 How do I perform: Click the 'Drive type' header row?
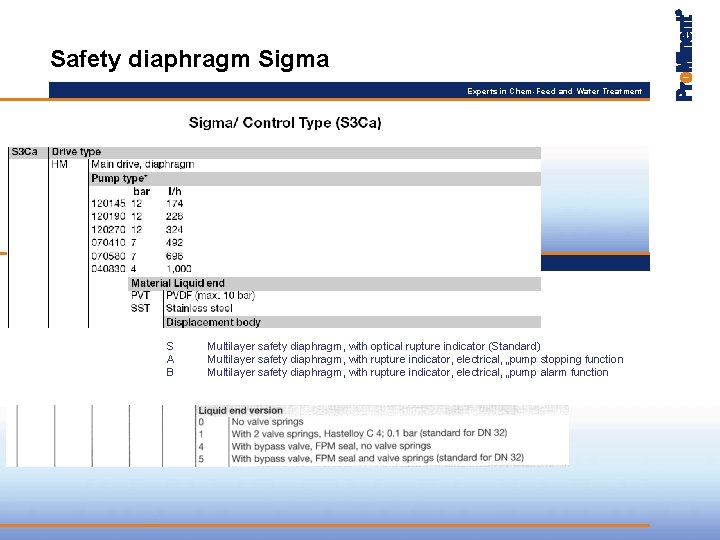pos(295,152)
